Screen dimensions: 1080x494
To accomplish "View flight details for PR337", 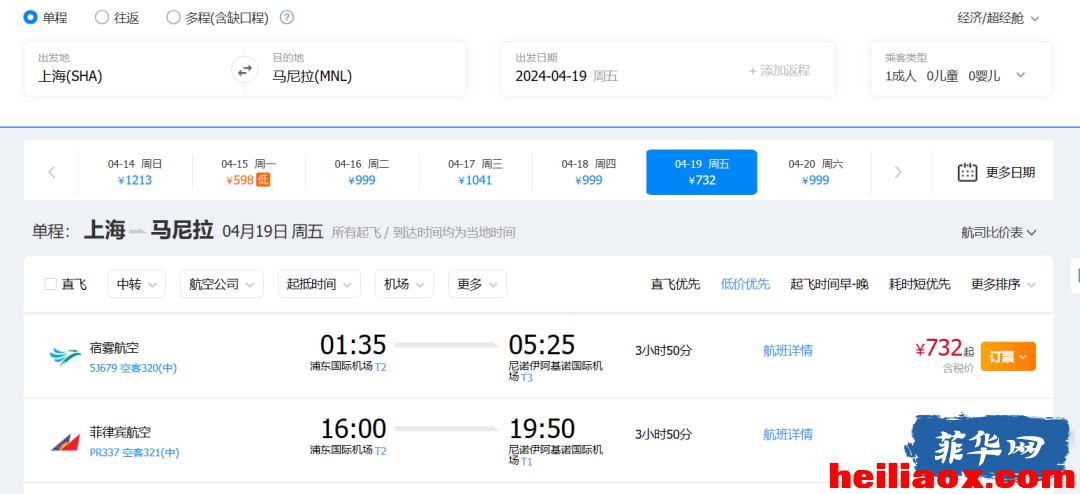I will [787, 434].
